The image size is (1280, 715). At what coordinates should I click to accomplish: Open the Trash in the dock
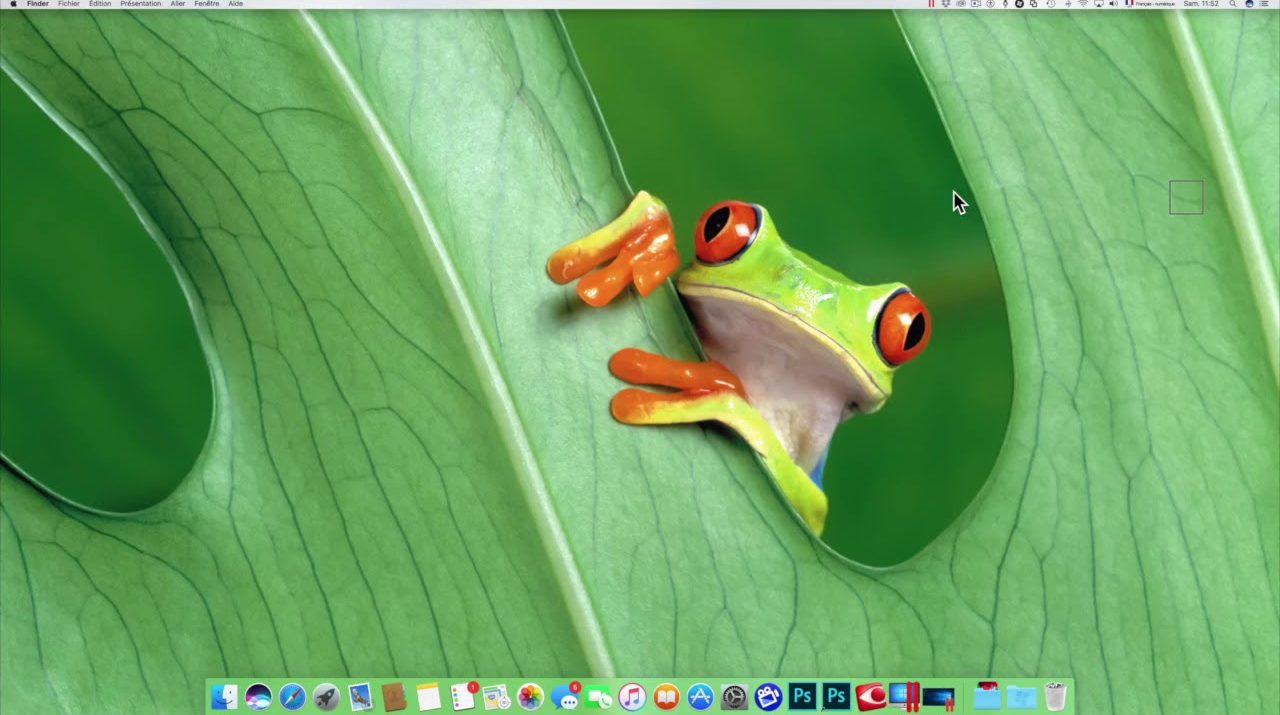click(x=1055, y=697)
